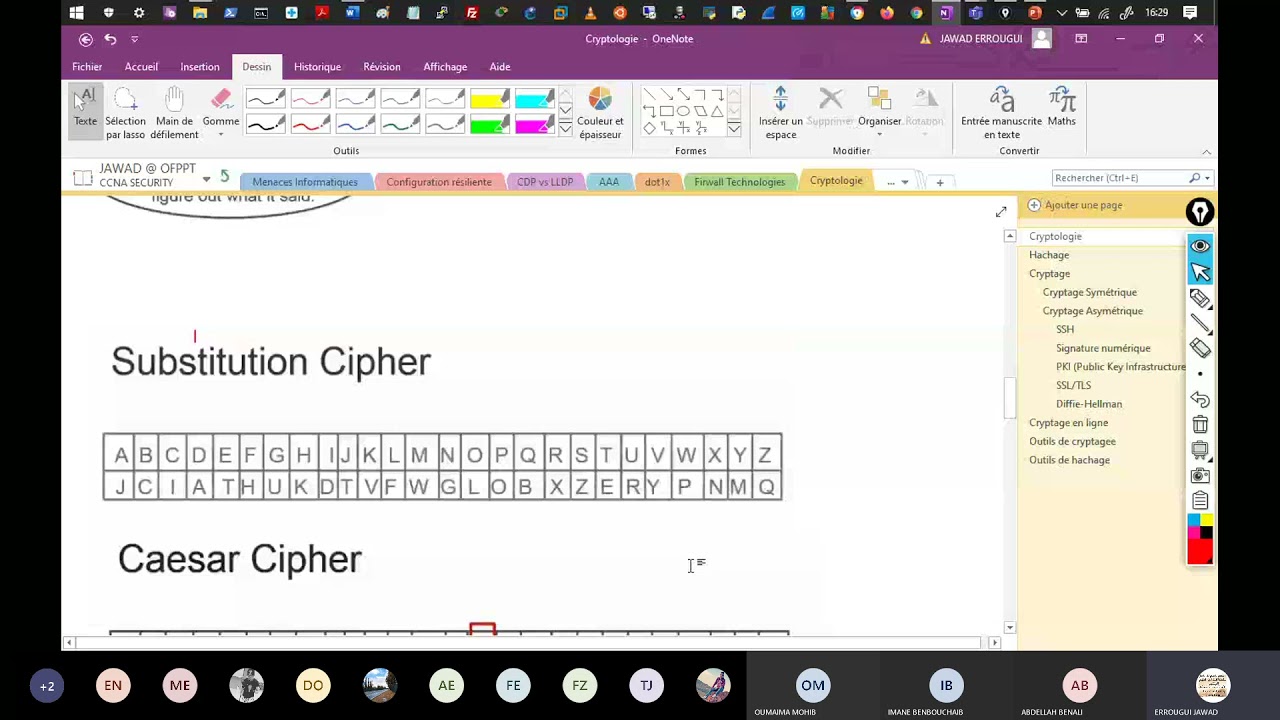1280x720 pixels.
Task: Switch to the Accueil ribbon tab
Action: coord(141,67)
